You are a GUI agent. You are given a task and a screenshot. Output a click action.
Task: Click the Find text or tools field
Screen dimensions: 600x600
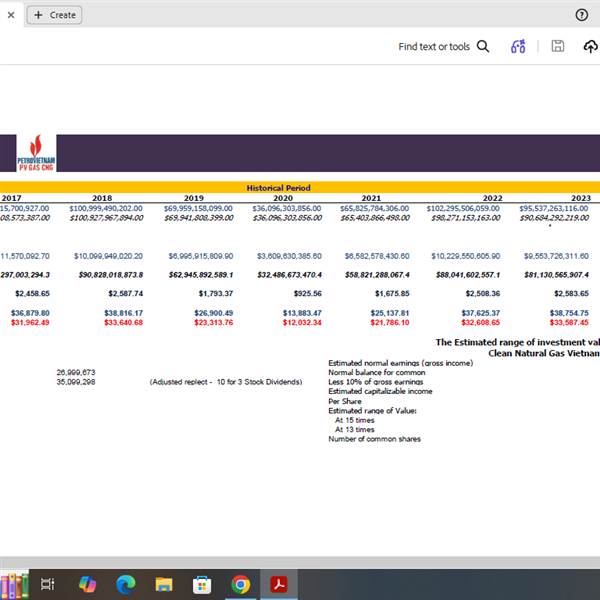coord(434,47)
